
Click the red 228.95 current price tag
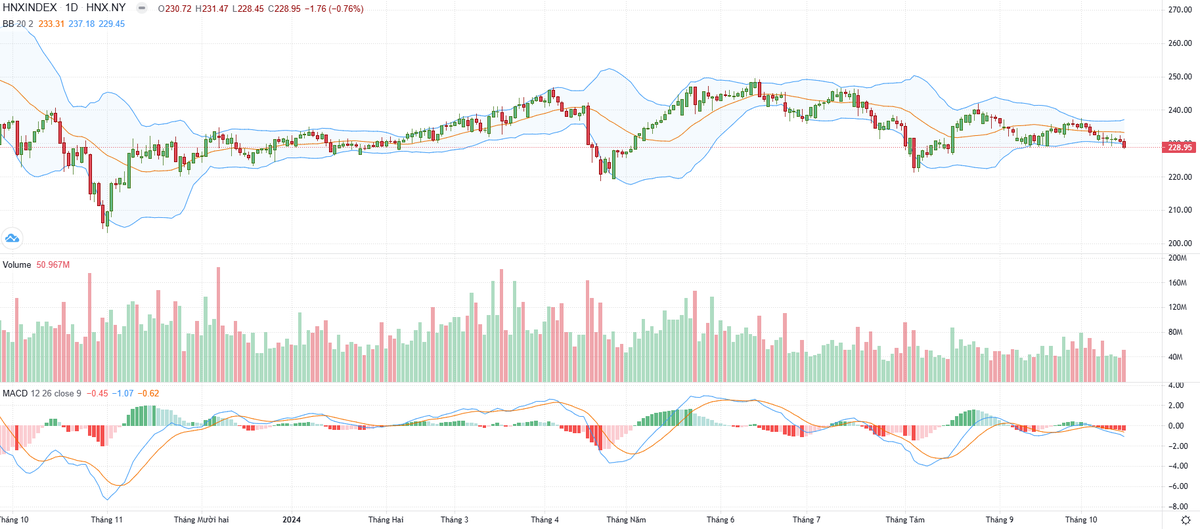point(1181,148)
